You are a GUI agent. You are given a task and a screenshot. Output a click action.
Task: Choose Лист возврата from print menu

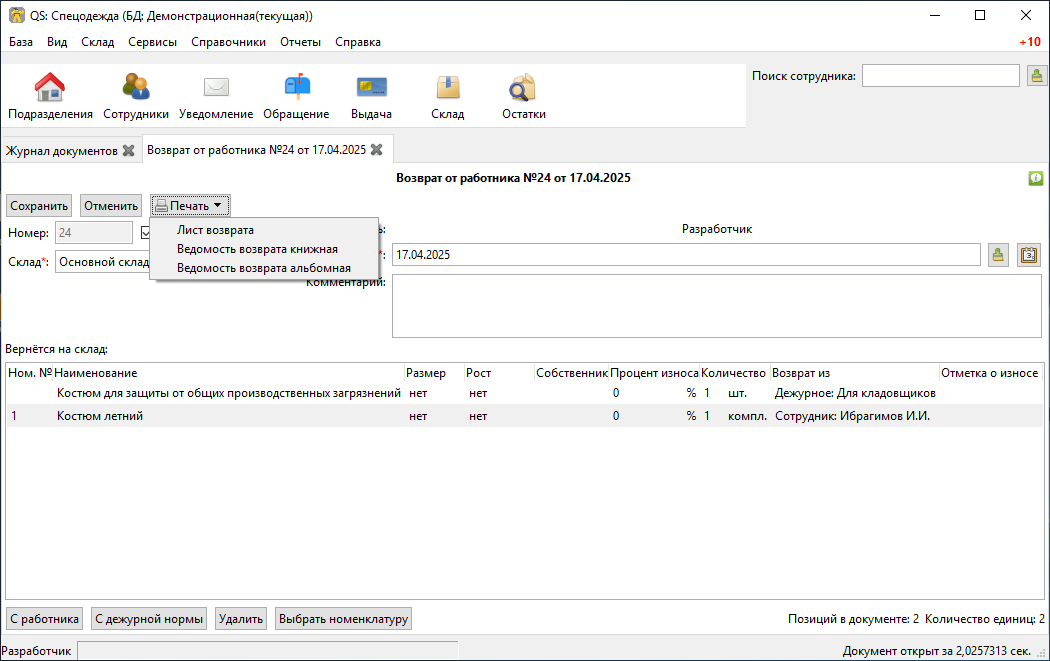coord(264,230)
